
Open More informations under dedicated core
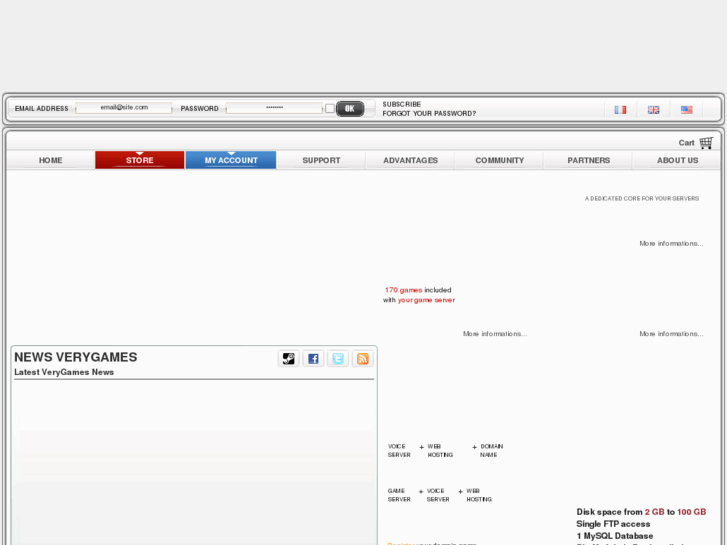[x=671, y=244]
